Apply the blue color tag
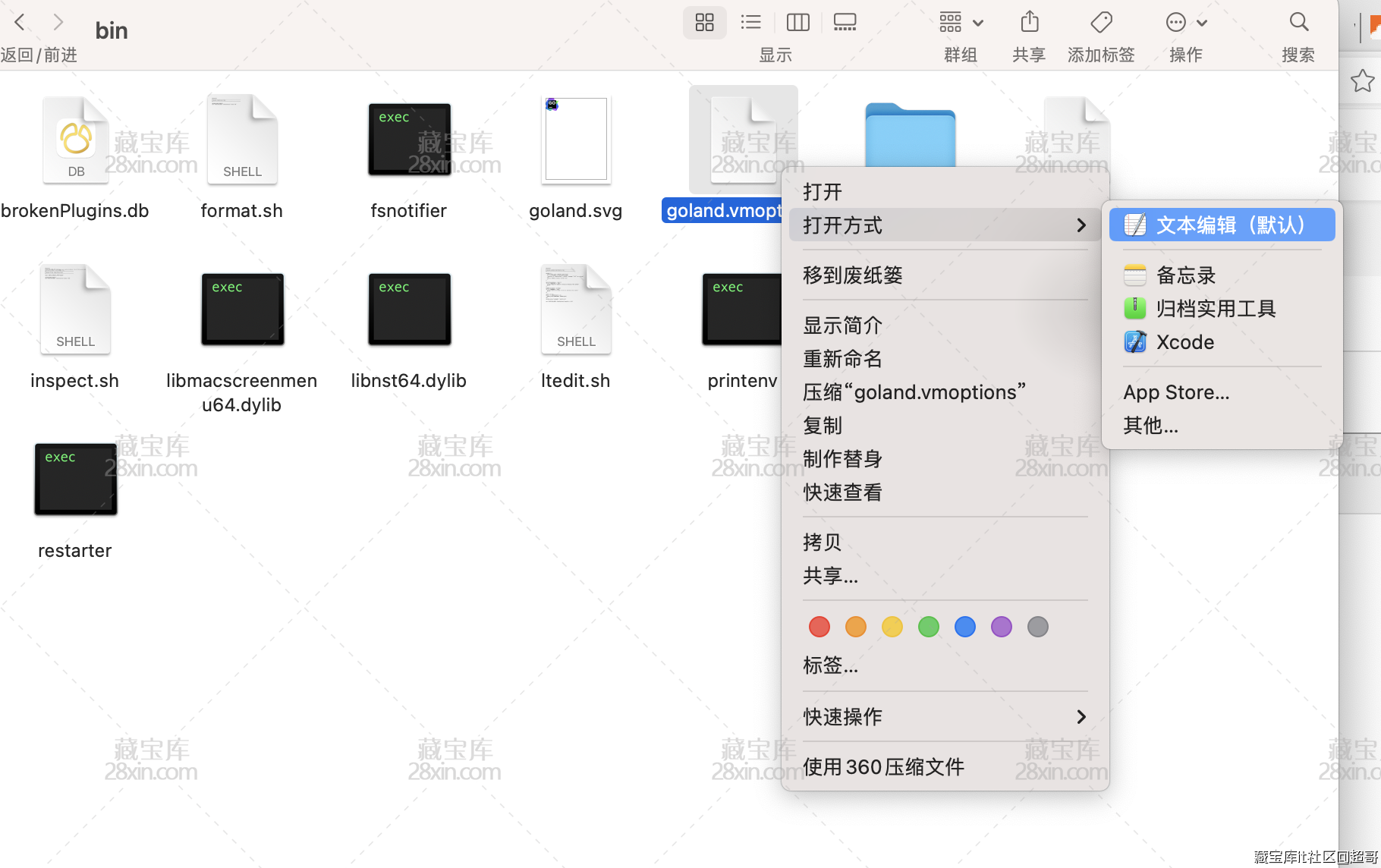The width and height of the screenshot is (1381, 868). [x=964, y=627]
